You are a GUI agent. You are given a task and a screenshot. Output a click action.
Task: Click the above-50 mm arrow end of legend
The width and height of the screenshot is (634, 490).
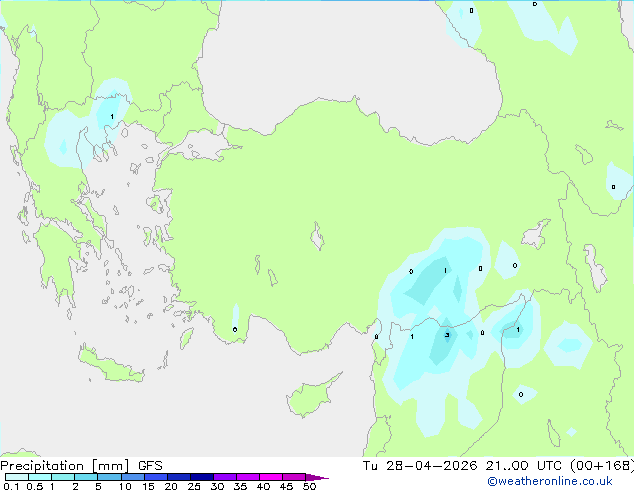(x=317, y=477)
